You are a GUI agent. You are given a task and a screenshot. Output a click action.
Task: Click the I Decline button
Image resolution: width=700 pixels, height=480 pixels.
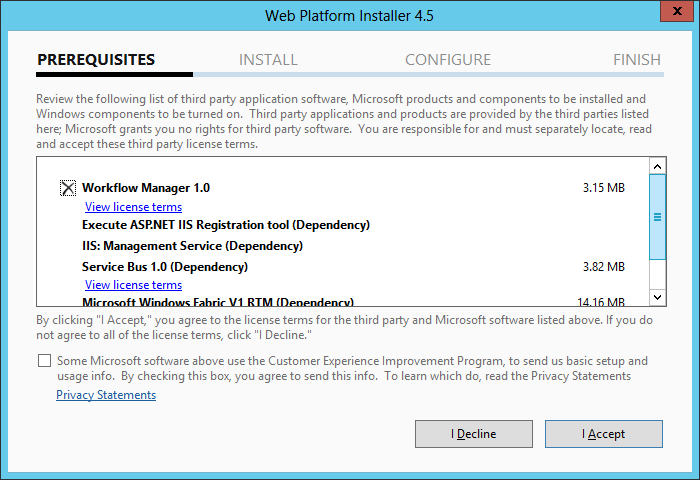tap(474, 434)
